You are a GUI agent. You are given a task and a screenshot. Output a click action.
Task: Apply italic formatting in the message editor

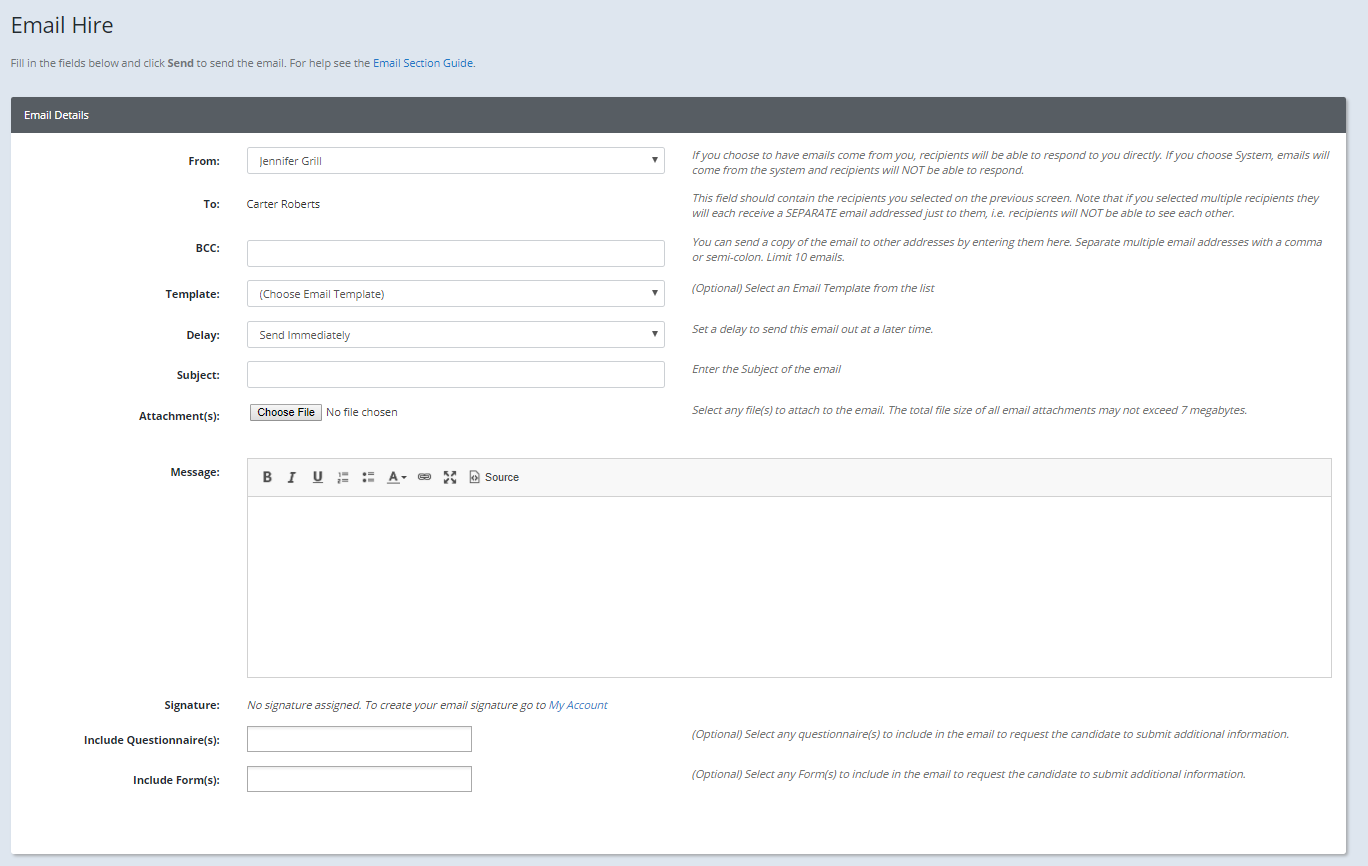point(291,476)
